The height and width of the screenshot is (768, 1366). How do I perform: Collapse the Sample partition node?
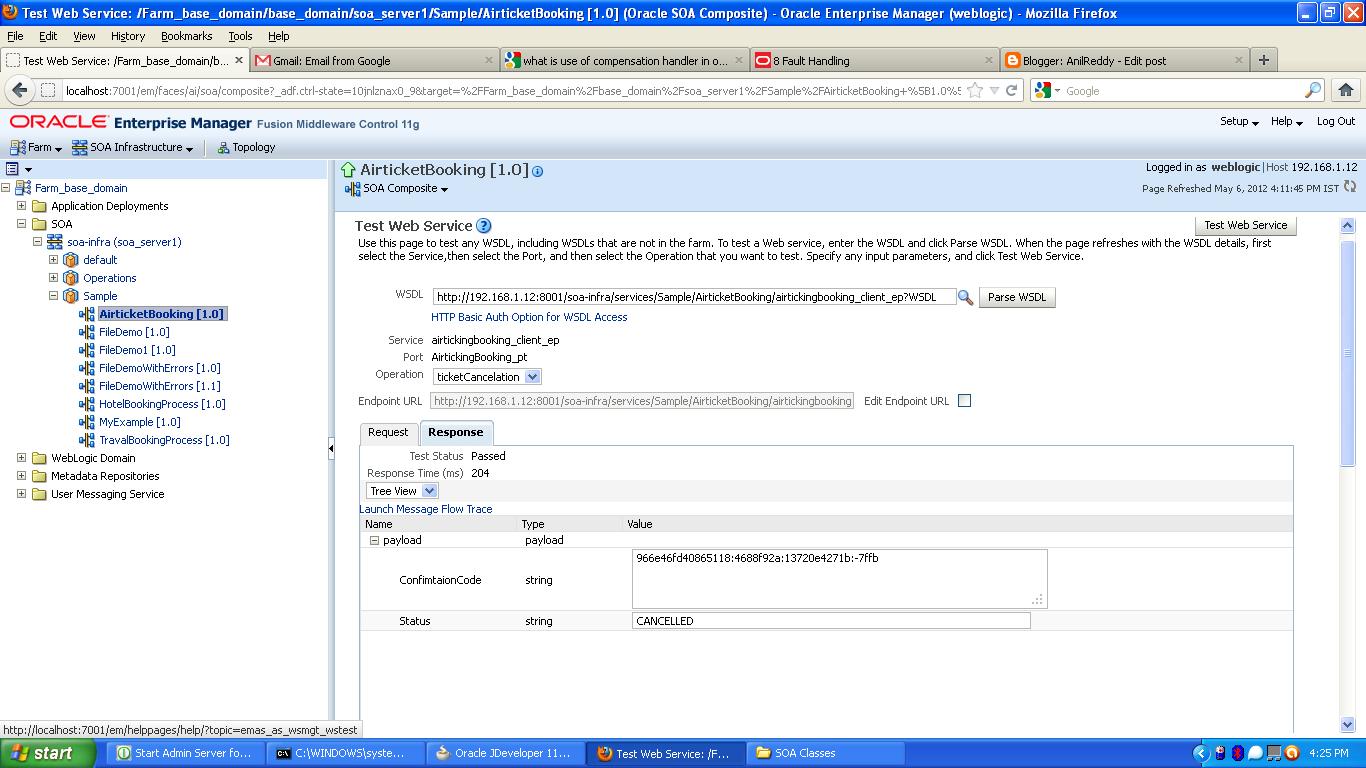pyautogui.click(x=53, y=296)
